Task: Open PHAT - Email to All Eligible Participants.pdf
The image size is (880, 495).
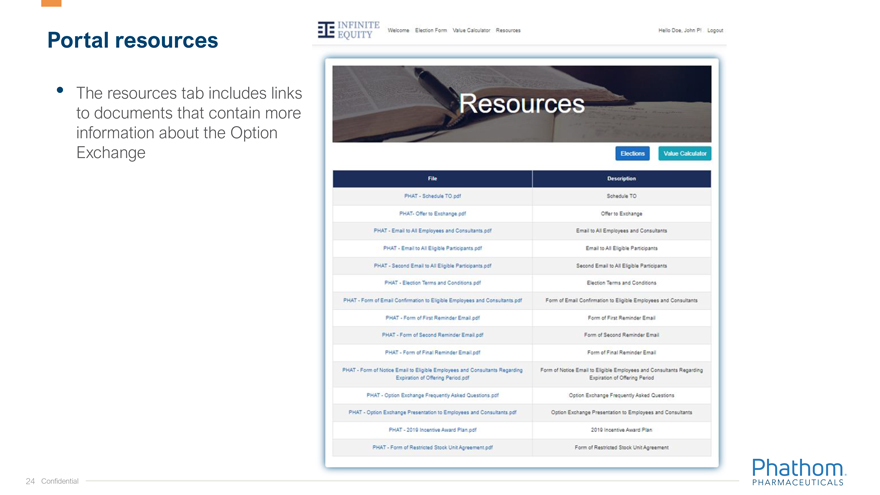Action: (432, 248)
